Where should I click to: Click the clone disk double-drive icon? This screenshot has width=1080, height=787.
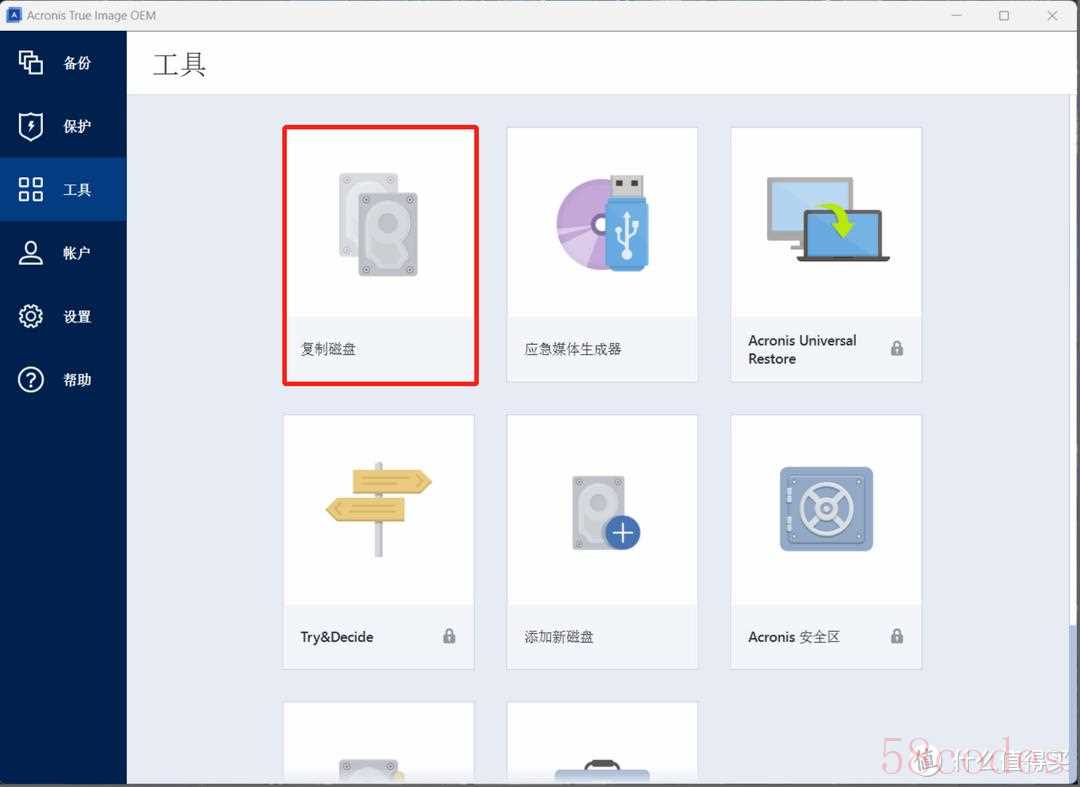pos(378,224)
